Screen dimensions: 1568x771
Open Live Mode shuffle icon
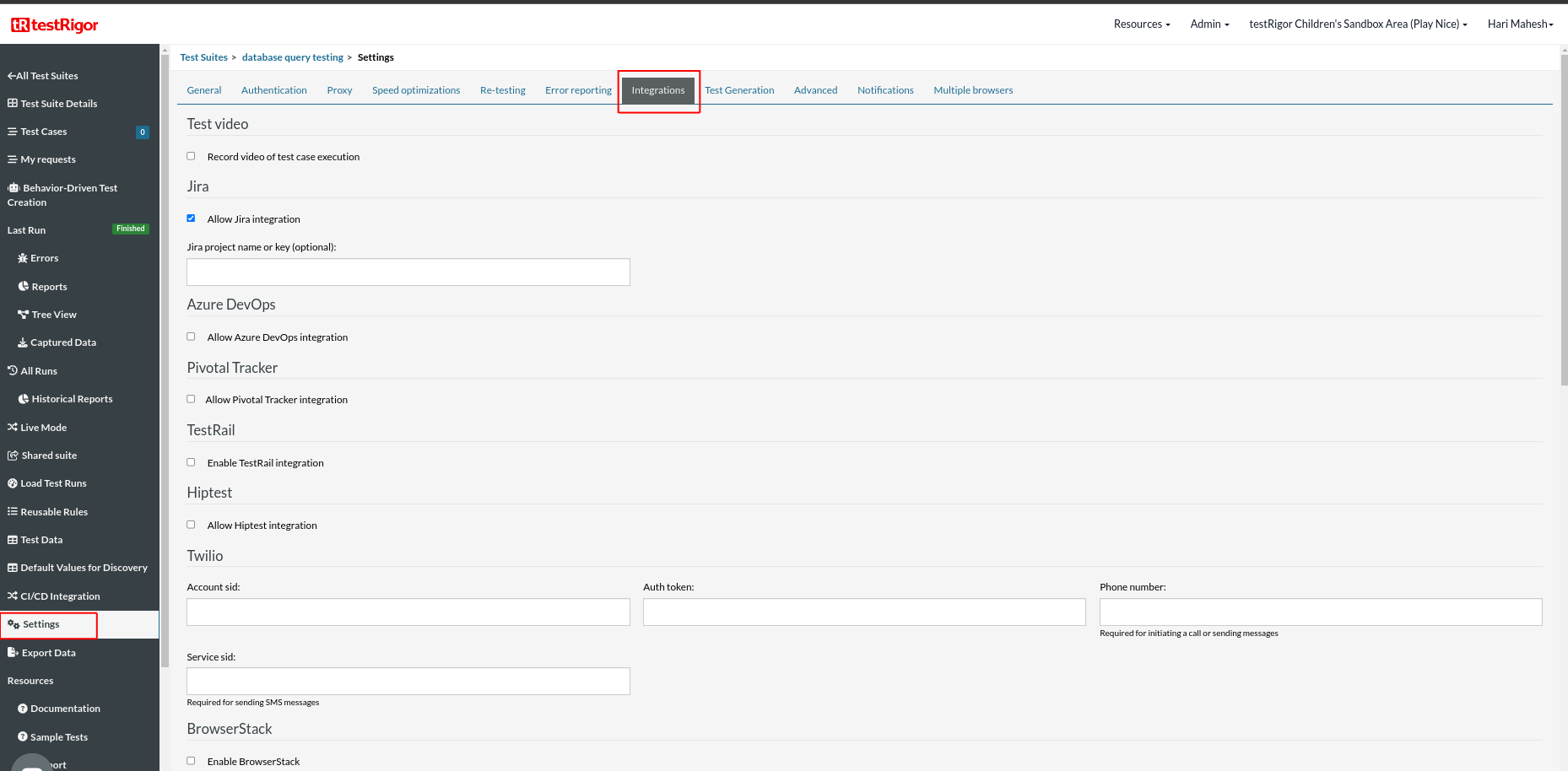(x=13, y=428)
